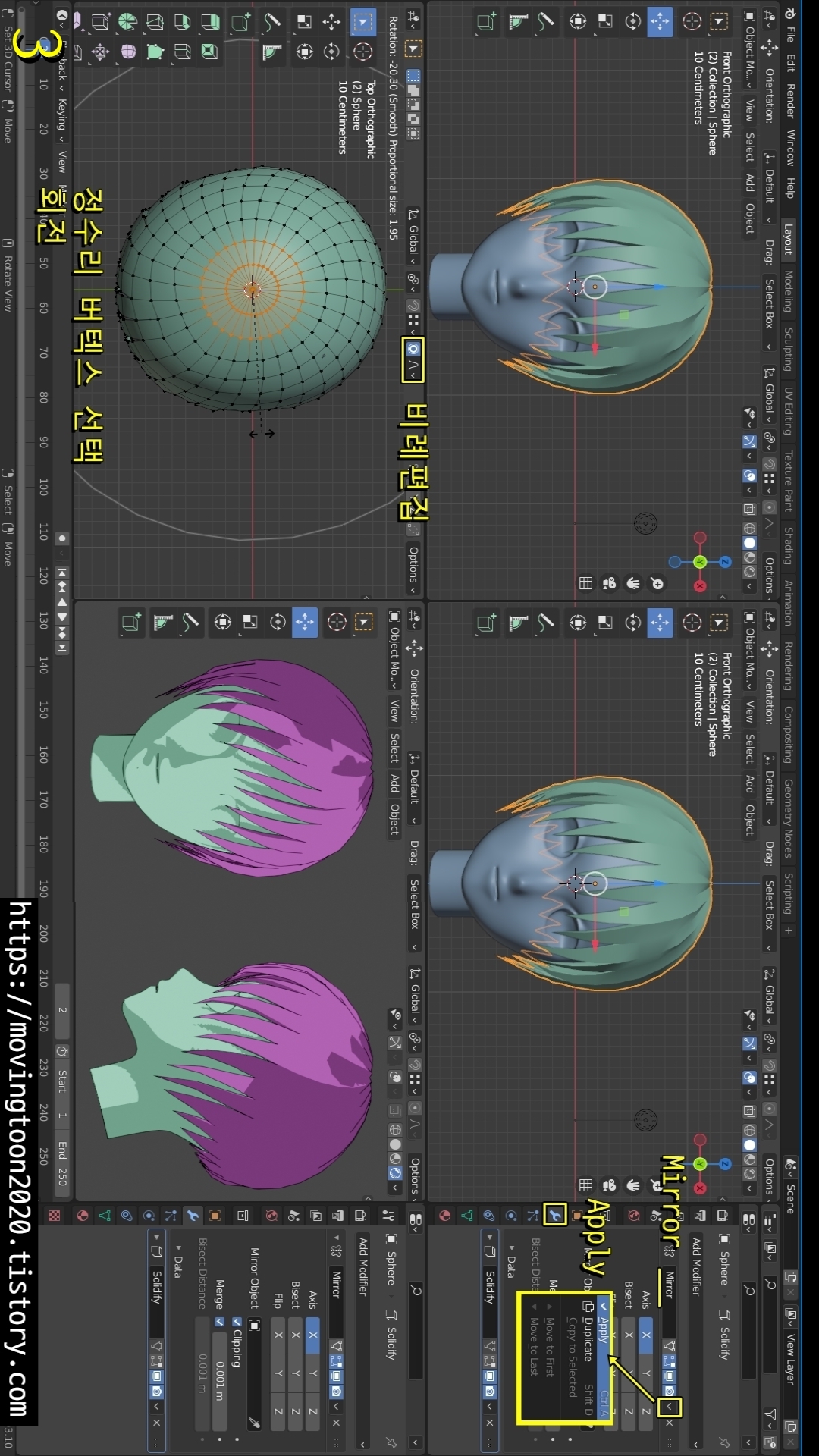Enable rendered shading in purple-hair viewport
Image resolution: width=819 pixels, height=1456 pixels.
tap(395, 1173)
